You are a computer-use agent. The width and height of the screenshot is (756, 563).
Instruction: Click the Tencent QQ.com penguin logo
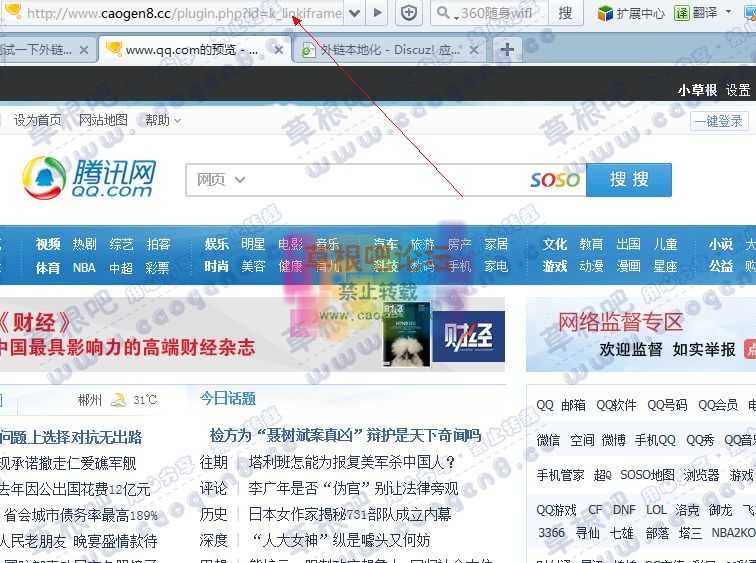[x=90, y=179]
